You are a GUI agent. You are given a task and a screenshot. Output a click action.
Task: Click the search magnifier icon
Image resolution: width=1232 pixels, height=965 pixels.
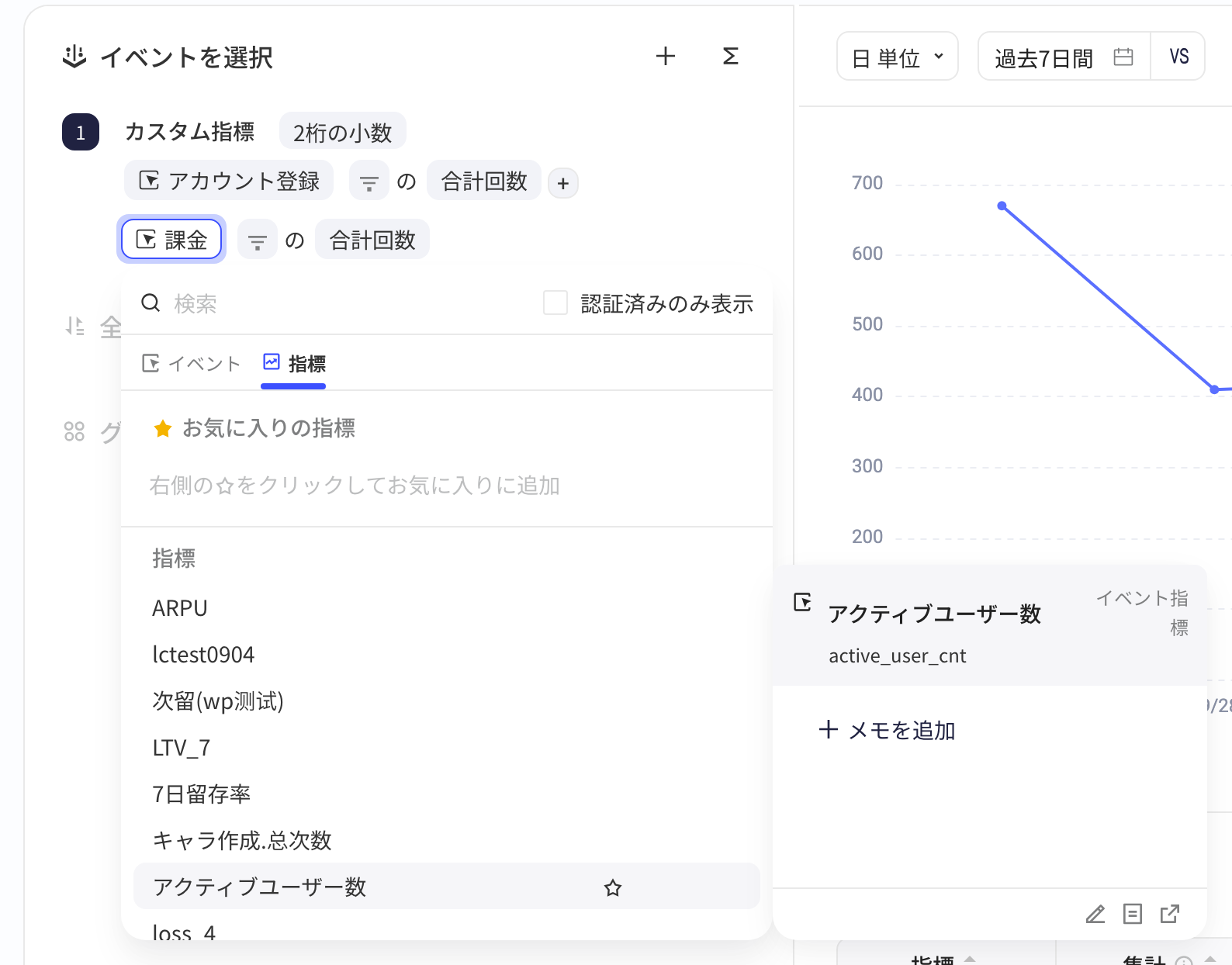pyautogui.click(x=151, y=303)
